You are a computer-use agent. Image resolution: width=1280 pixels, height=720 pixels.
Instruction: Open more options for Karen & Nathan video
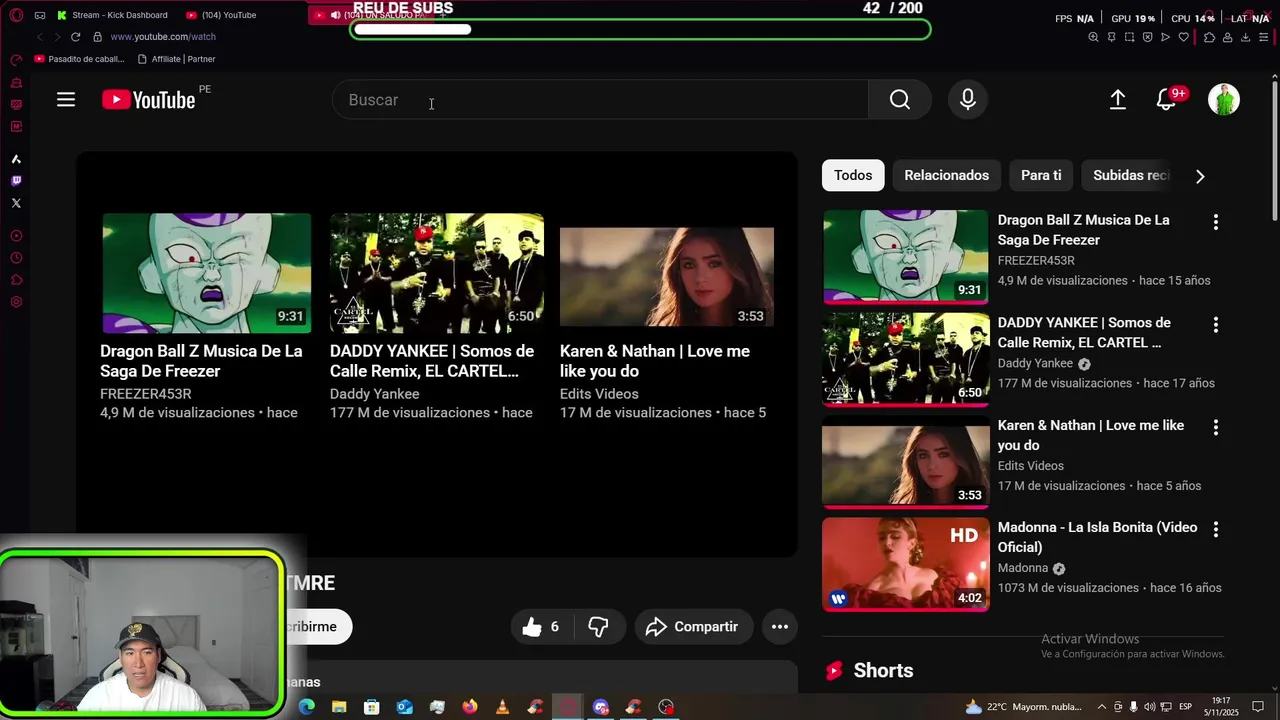point(1216,427)
